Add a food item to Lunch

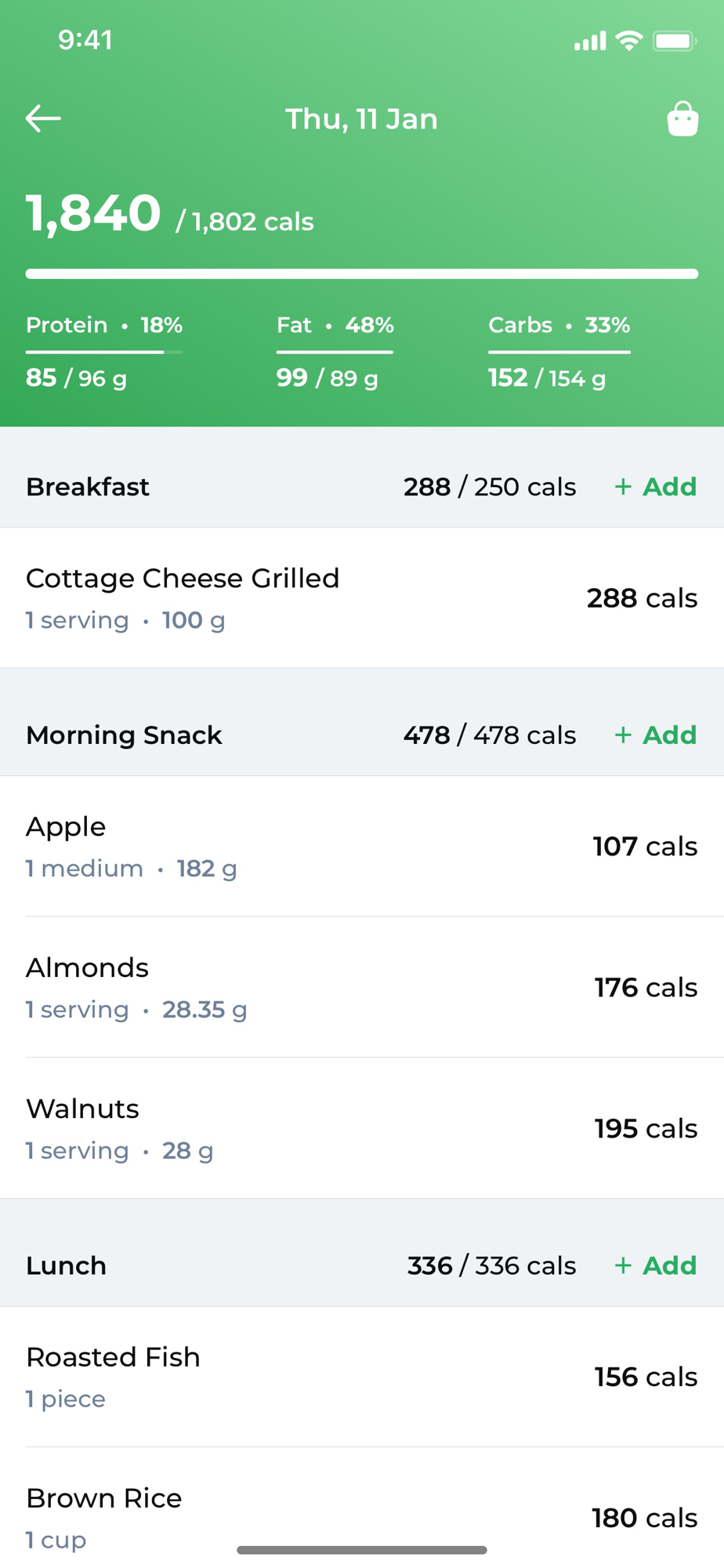pyautogui.click(x=656, y=1265)
